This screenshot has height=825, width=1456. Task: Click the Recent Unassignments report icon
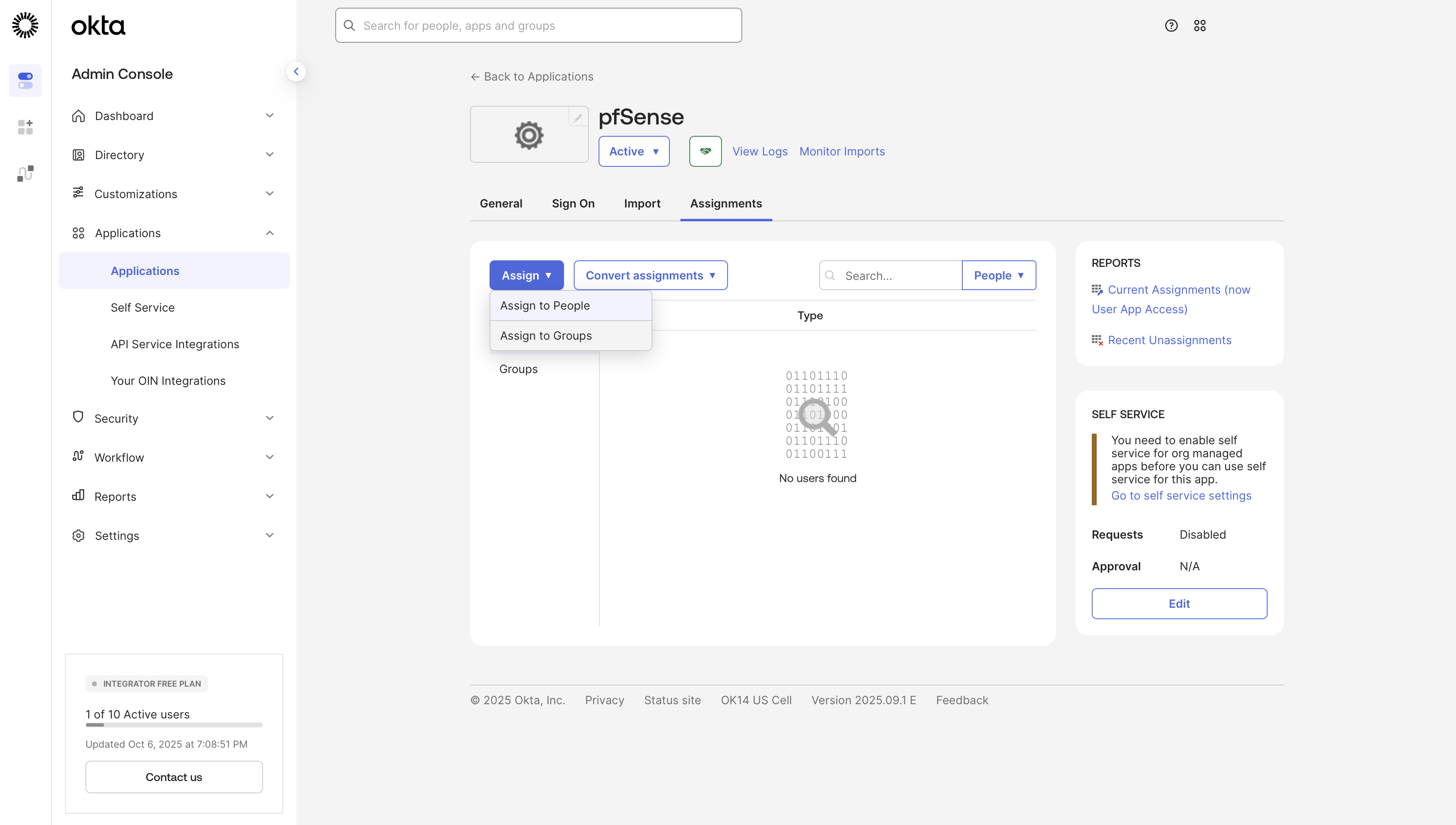pos(1097,340)
